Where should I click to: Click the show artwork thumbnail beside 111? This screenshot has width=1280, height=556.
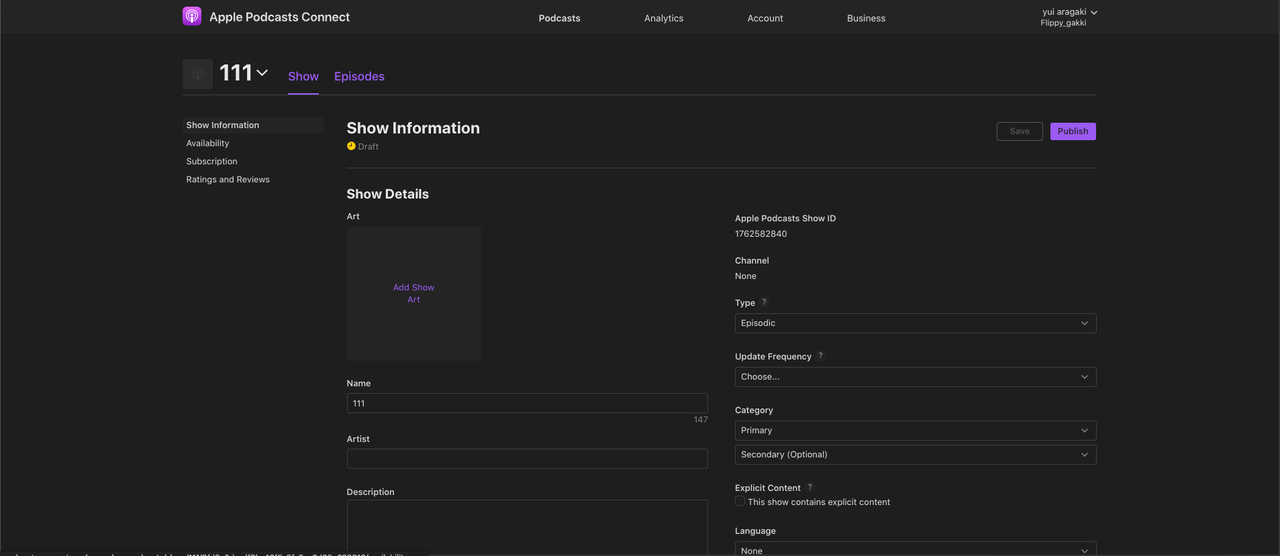[198, 74]
